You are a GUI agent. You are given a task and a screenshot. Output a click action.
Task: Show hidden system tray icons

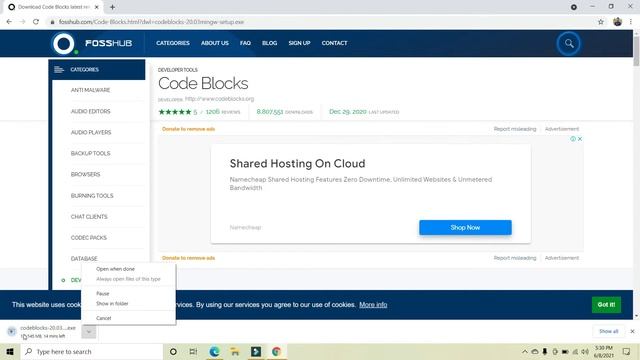[524, 351]
